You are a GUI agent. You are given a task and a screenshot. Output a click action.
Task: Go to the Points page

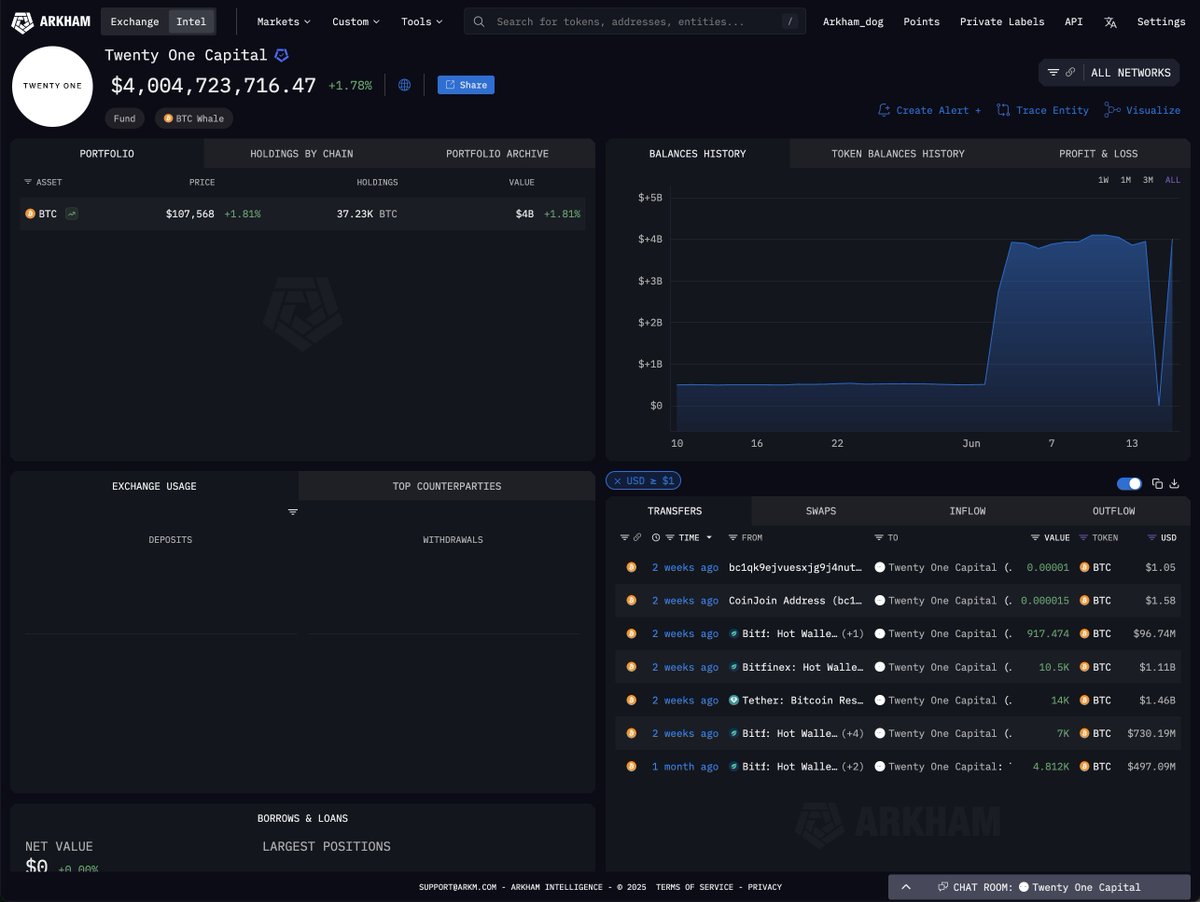click(x=921, y=21)
